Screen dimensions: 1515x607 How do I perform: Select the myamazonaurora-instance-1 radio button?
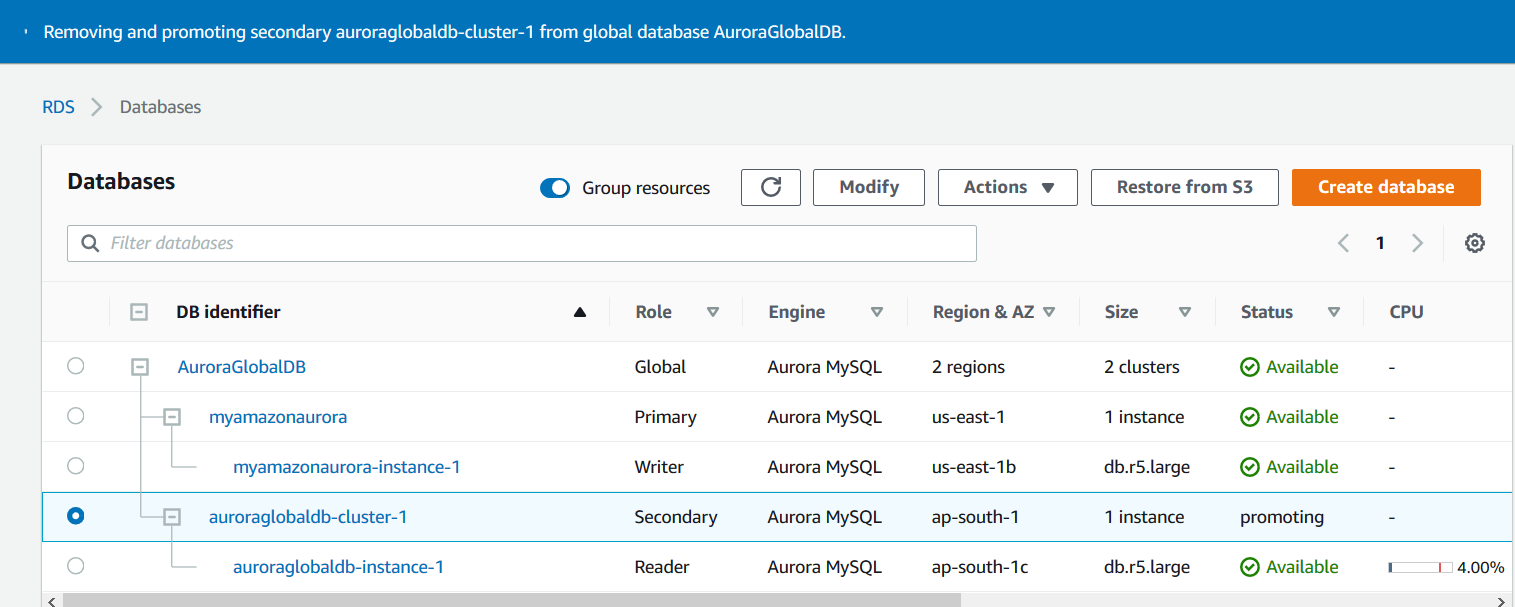76,467
